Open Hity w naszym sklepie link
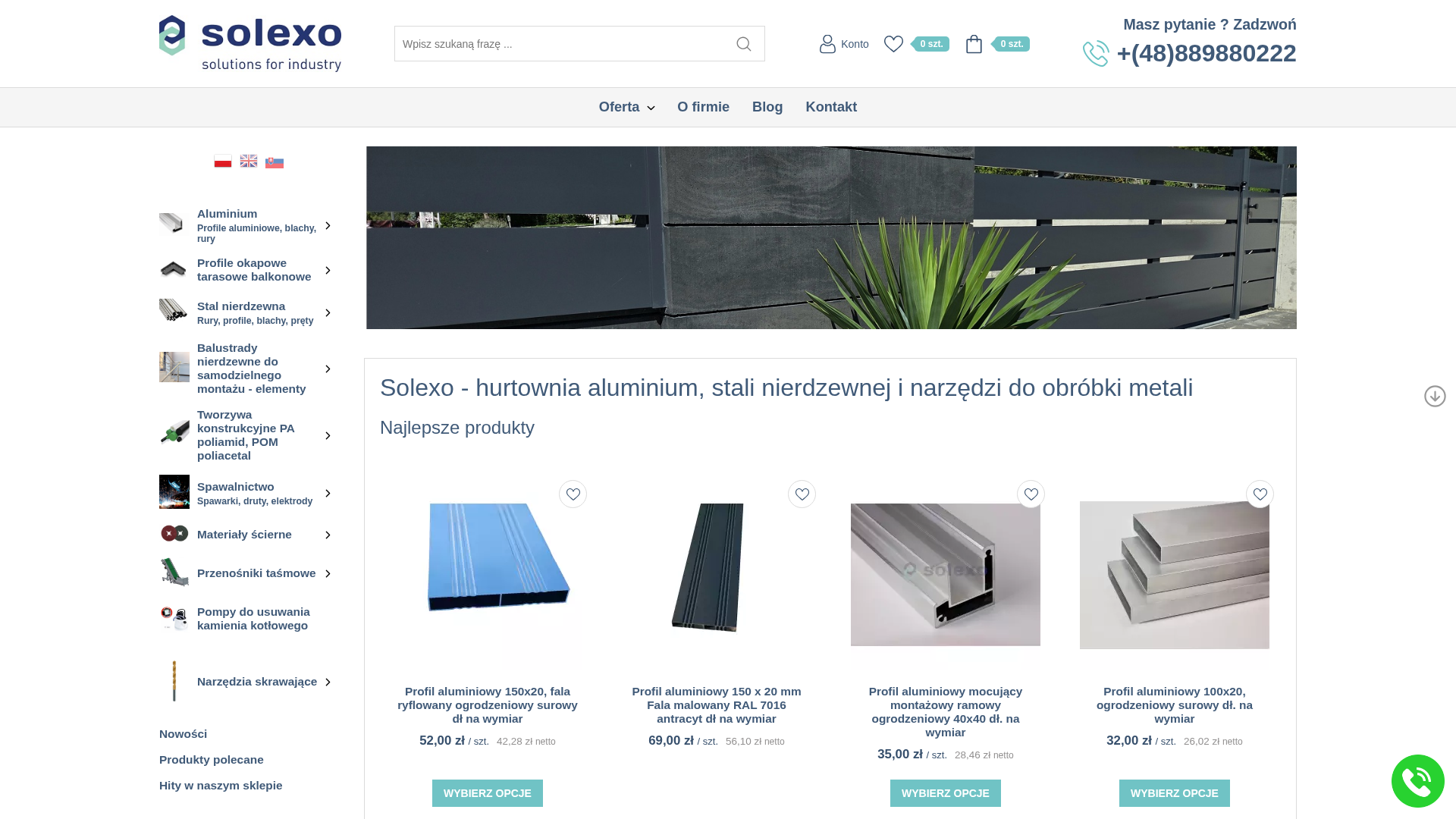Image resolution: width=1456 pixels, height=819 pixels. [x=221, y=786]
